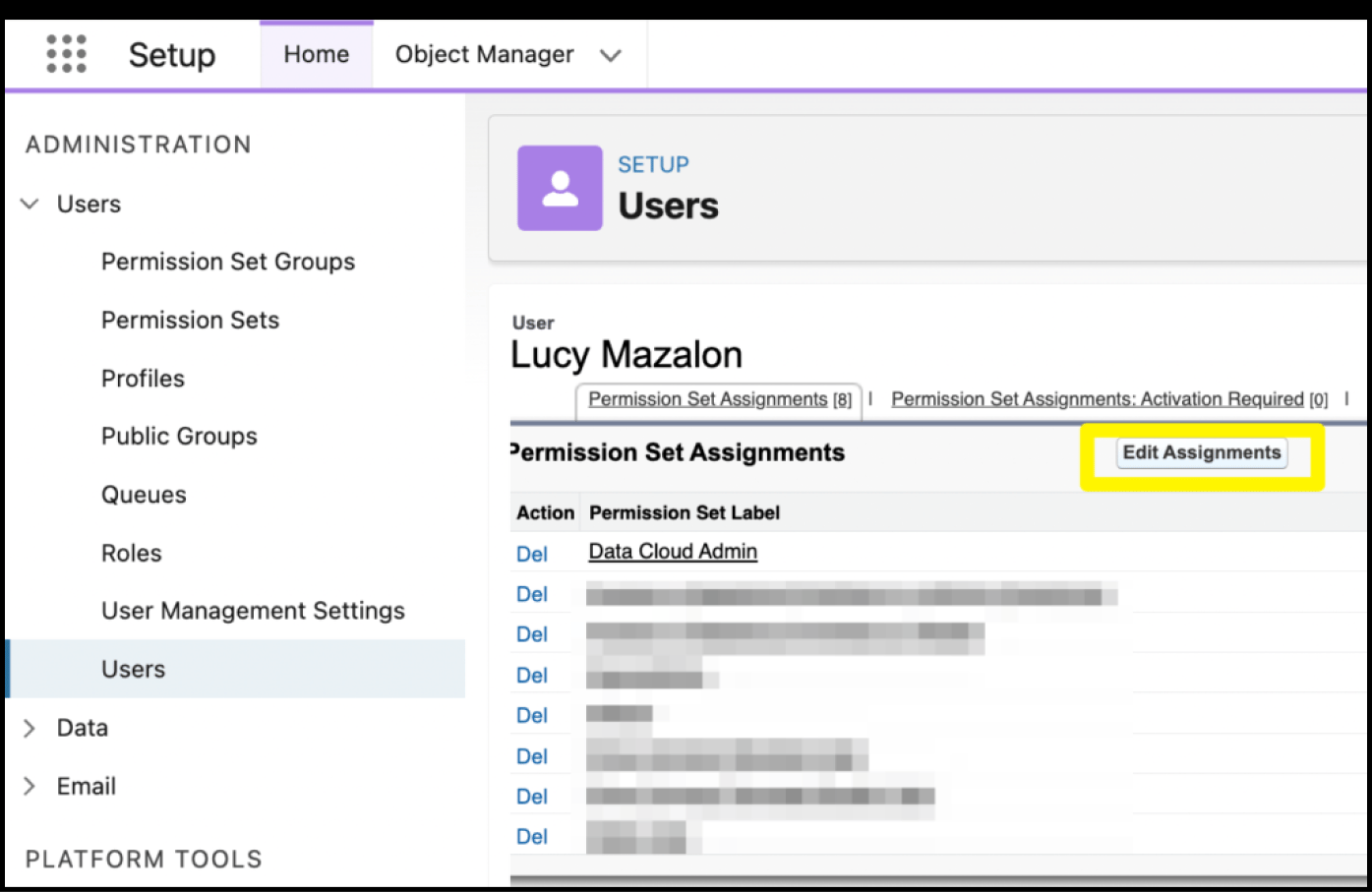Open the Permission Sets setup page

(x=190, y=320)
